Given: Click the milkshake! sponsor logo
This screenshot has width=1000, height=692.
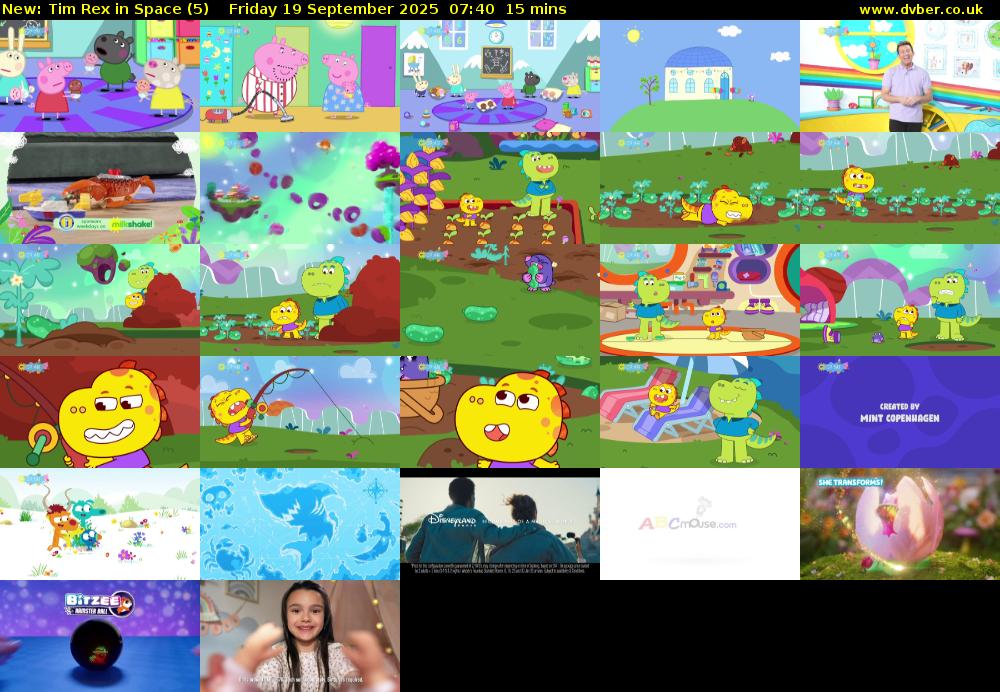Looking at the screenshot, I should pos(130,224).
